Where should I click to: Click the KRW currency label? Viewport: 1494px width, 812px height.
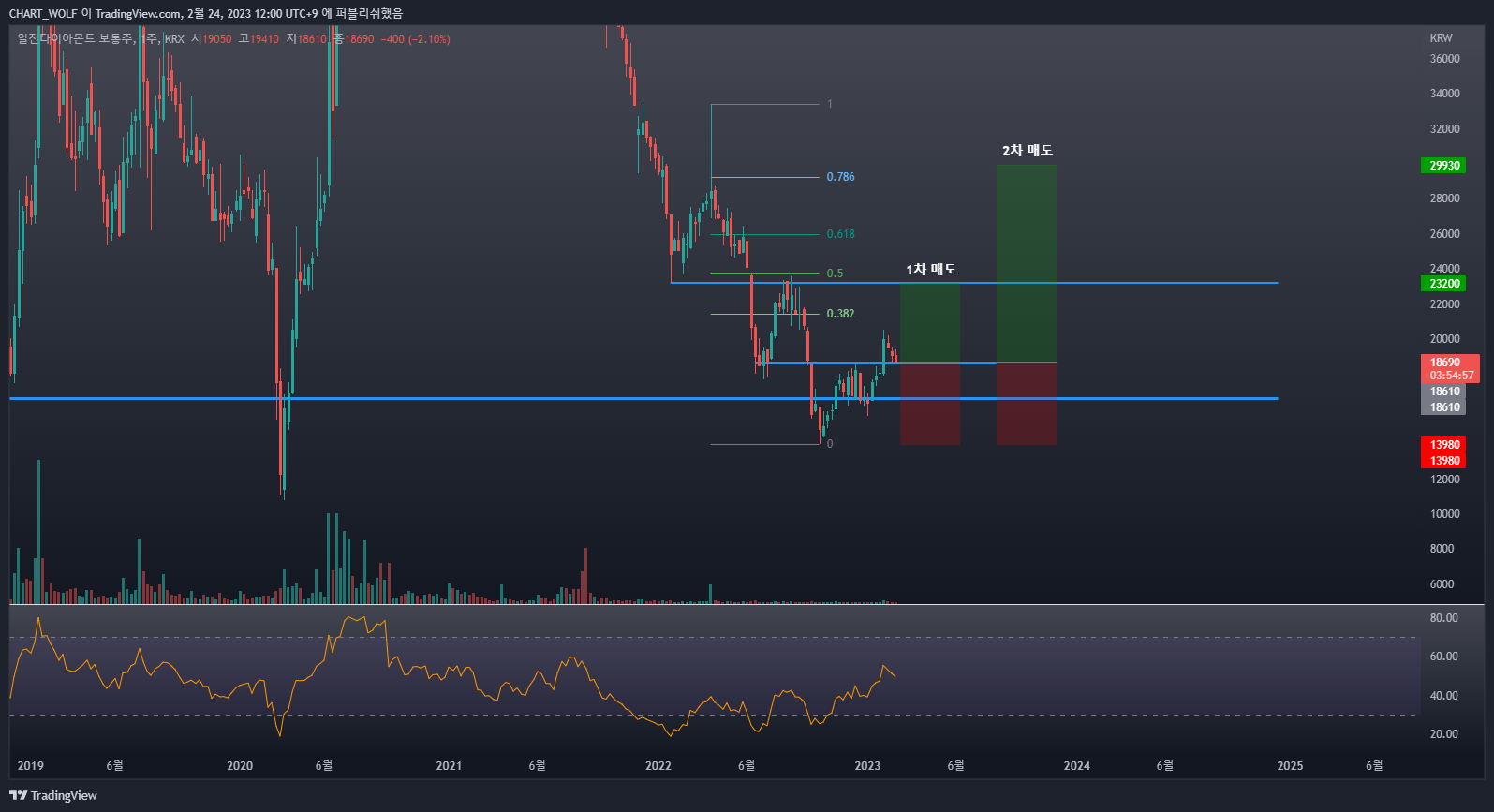click(x=1441, y=38)
